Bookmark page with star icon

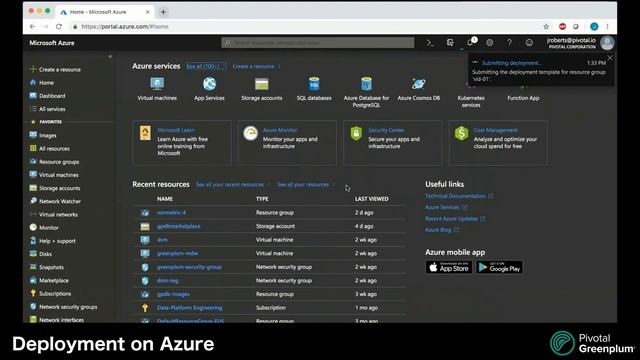pos(546,27)
